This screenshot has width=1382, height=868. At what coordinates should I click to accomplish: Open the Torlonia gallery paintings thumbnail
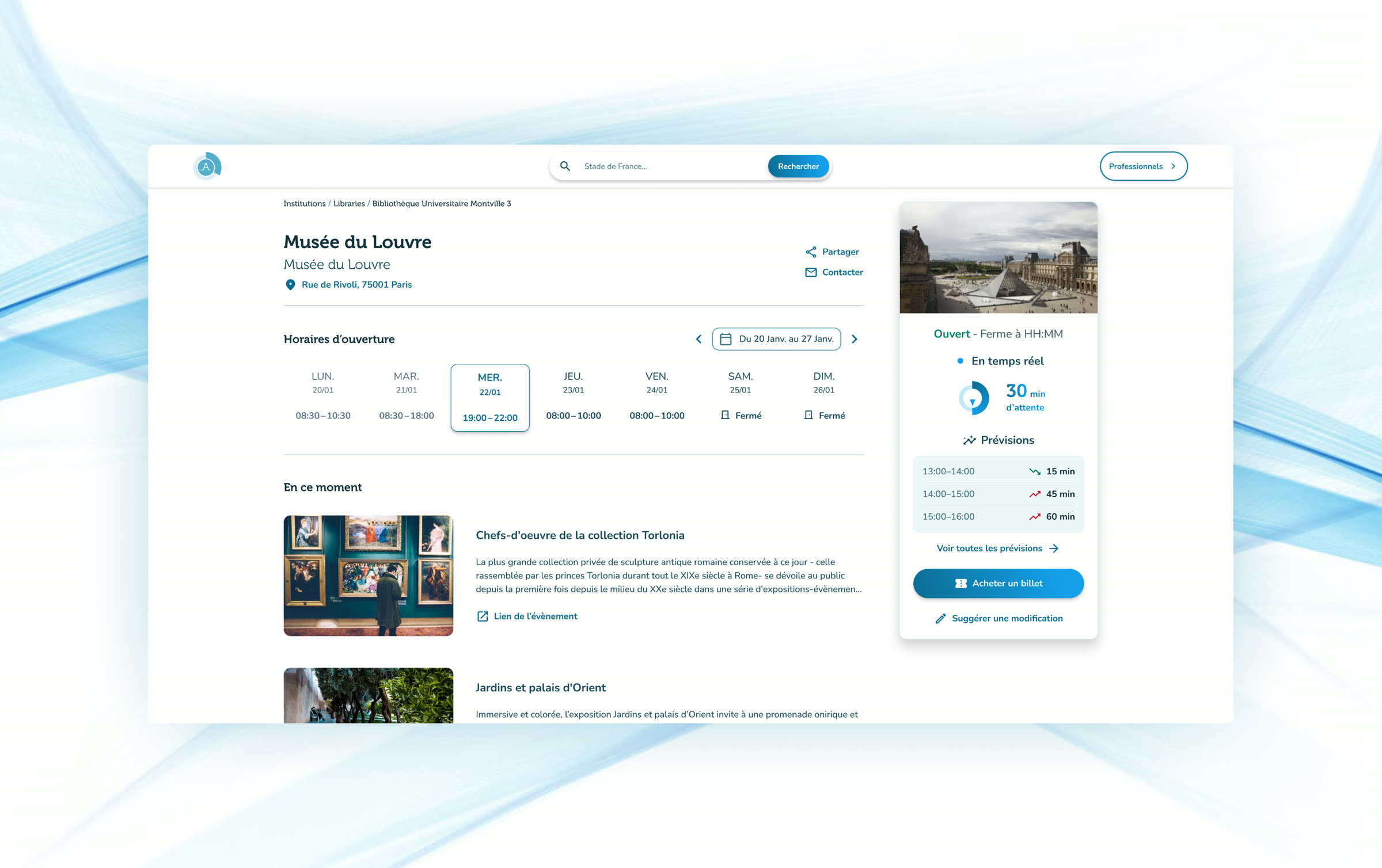pos(369,576)
